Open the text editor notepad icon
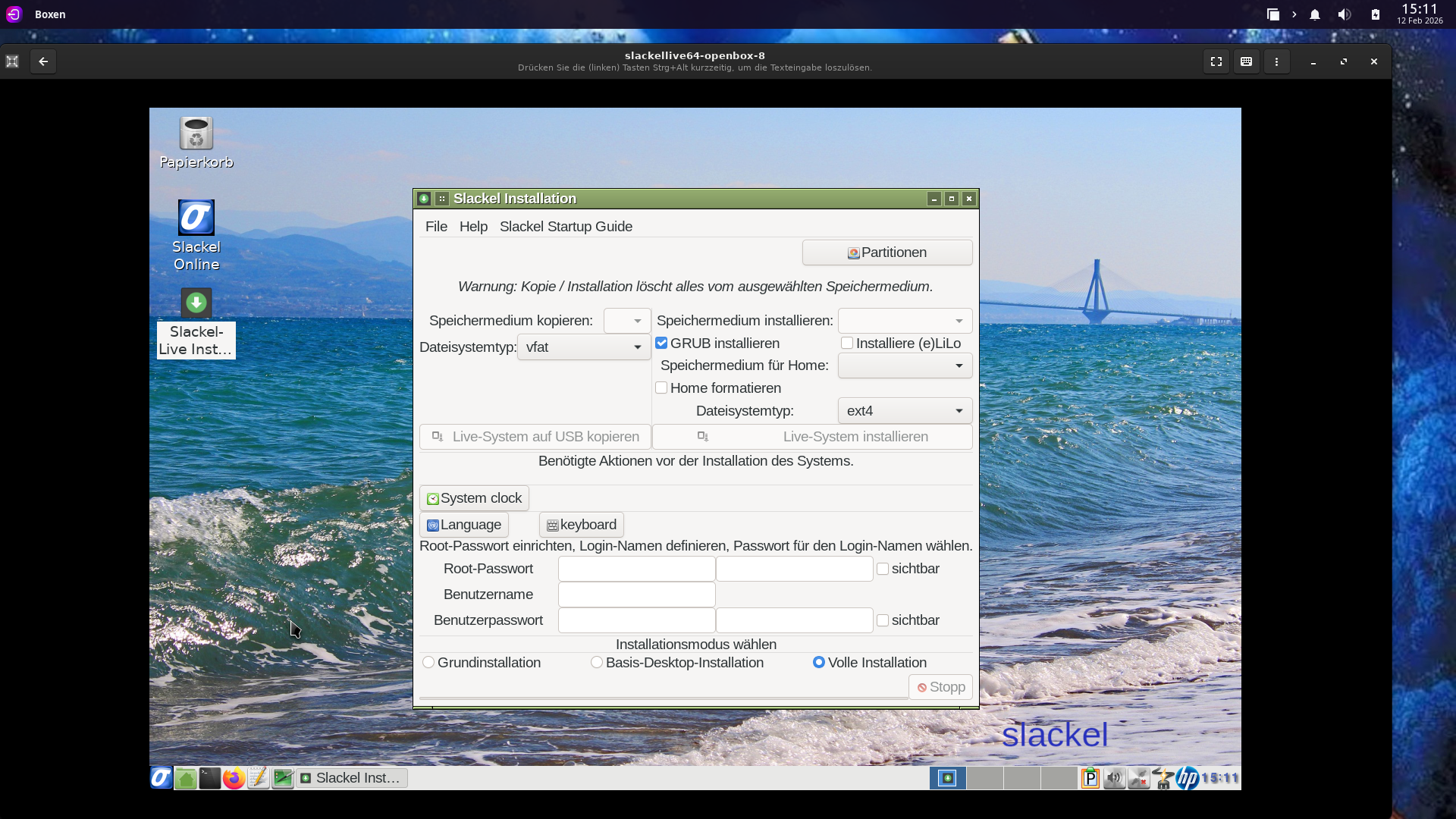This screenshot has width=1456, height=819. [x=258, y=778]
